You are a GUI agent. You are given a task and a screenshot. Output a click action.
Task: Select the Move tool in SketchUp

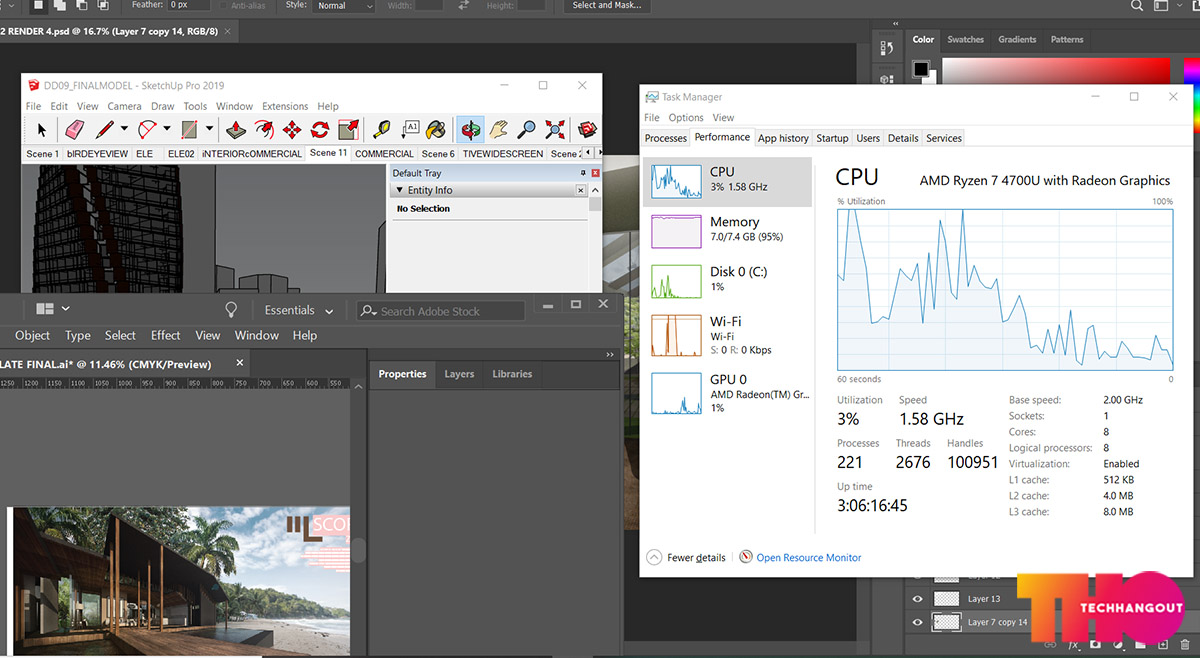[292, 129]
